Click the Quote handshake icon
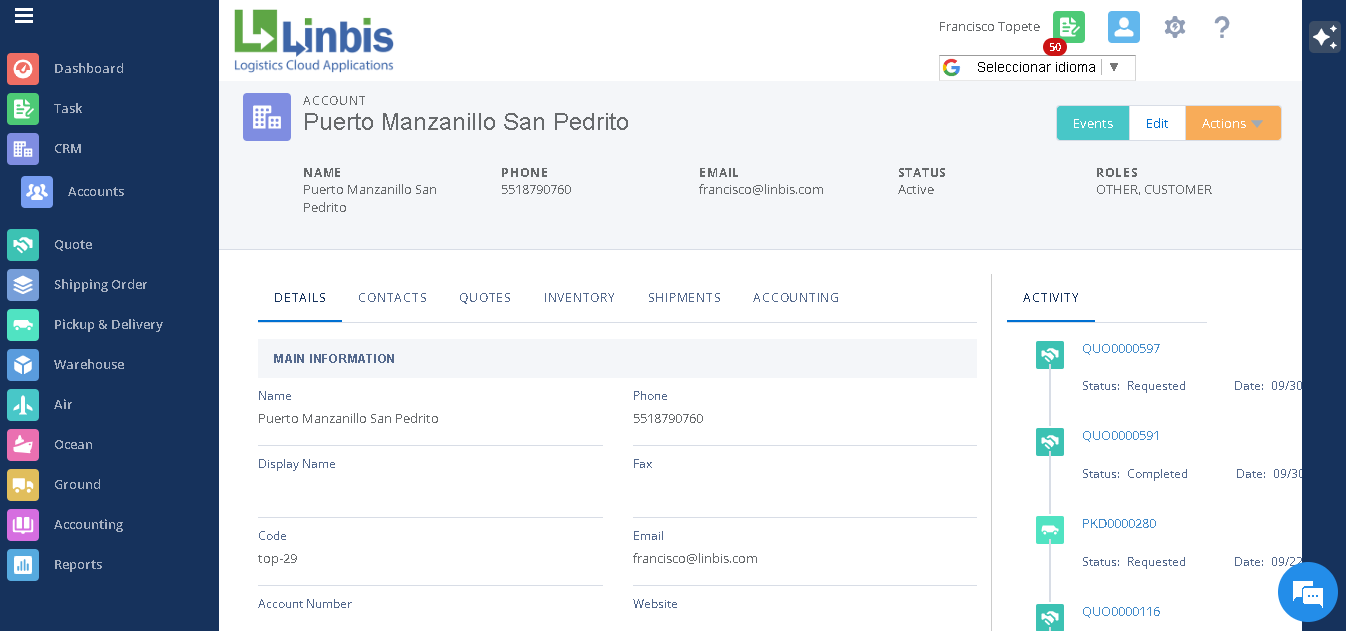 pos(23,245)
